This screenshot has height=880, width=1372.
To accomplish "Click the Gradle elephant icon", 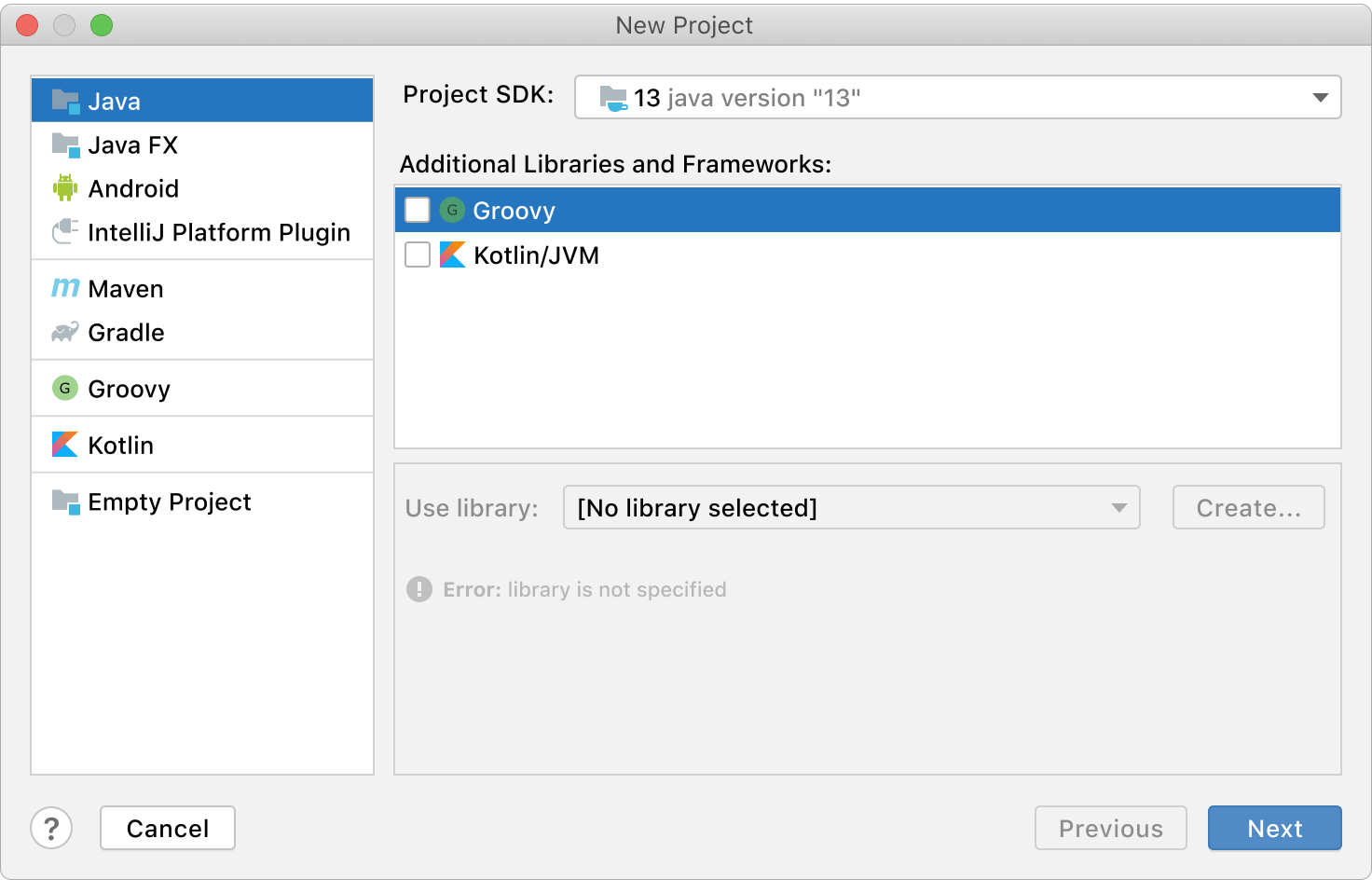I will 65,332.
